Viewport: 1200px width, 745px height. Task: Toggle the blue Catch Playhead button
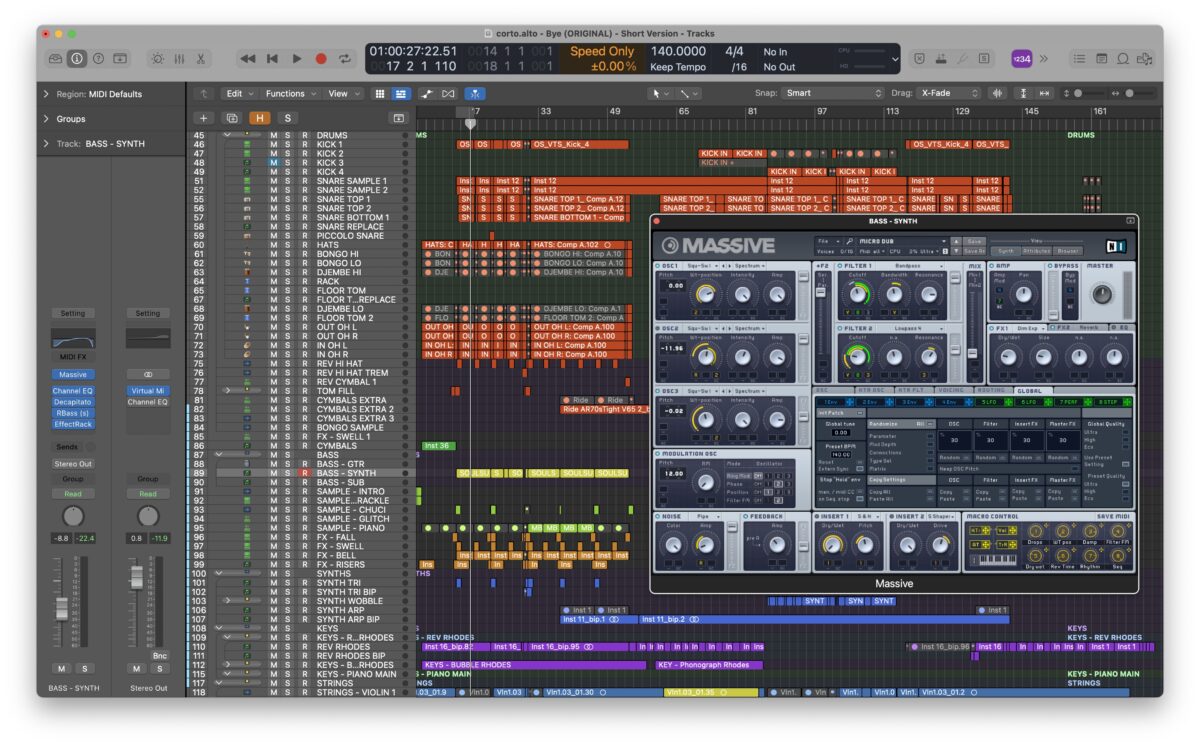coord(476,93)
